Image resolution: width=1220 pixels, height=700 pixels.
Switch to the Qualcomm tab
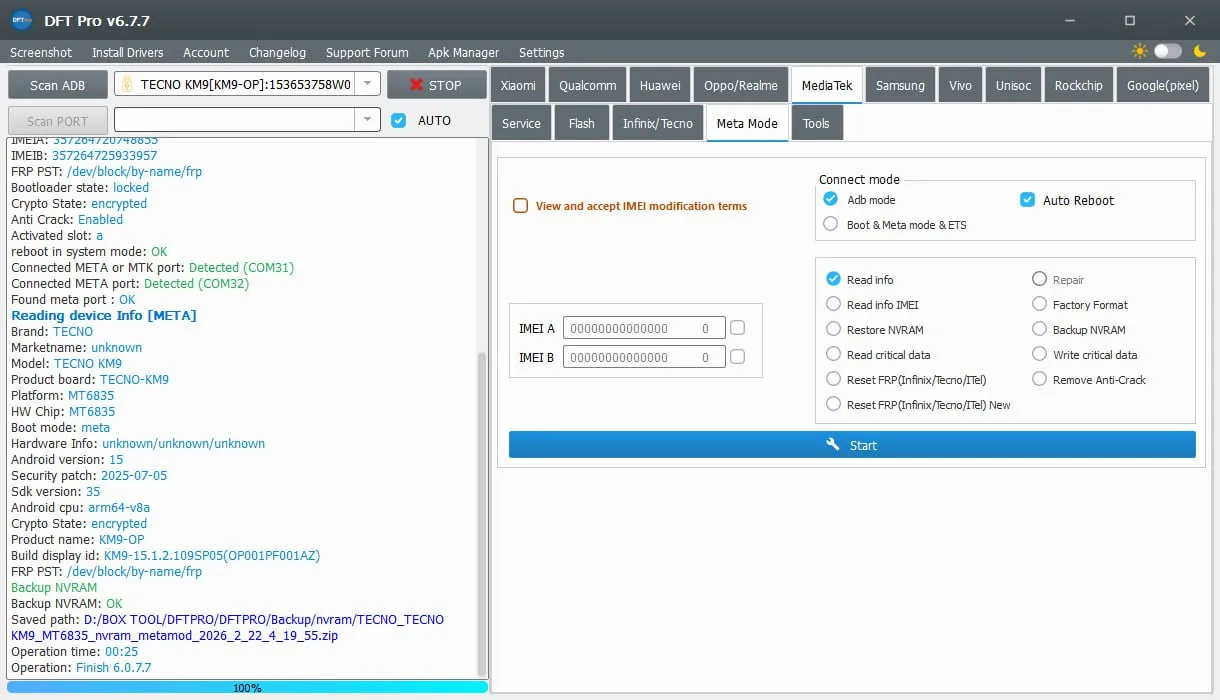point(588,85)
